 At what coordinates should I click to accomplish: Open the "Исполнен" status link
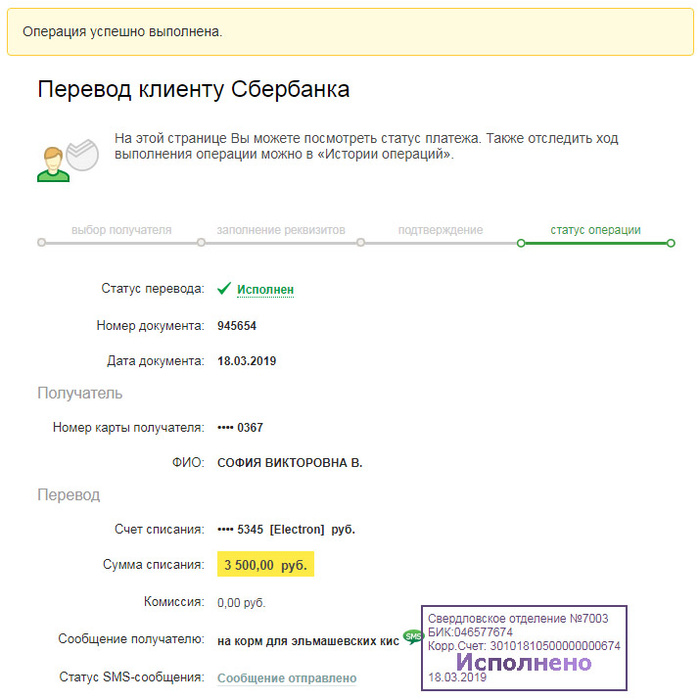point(265,290)
